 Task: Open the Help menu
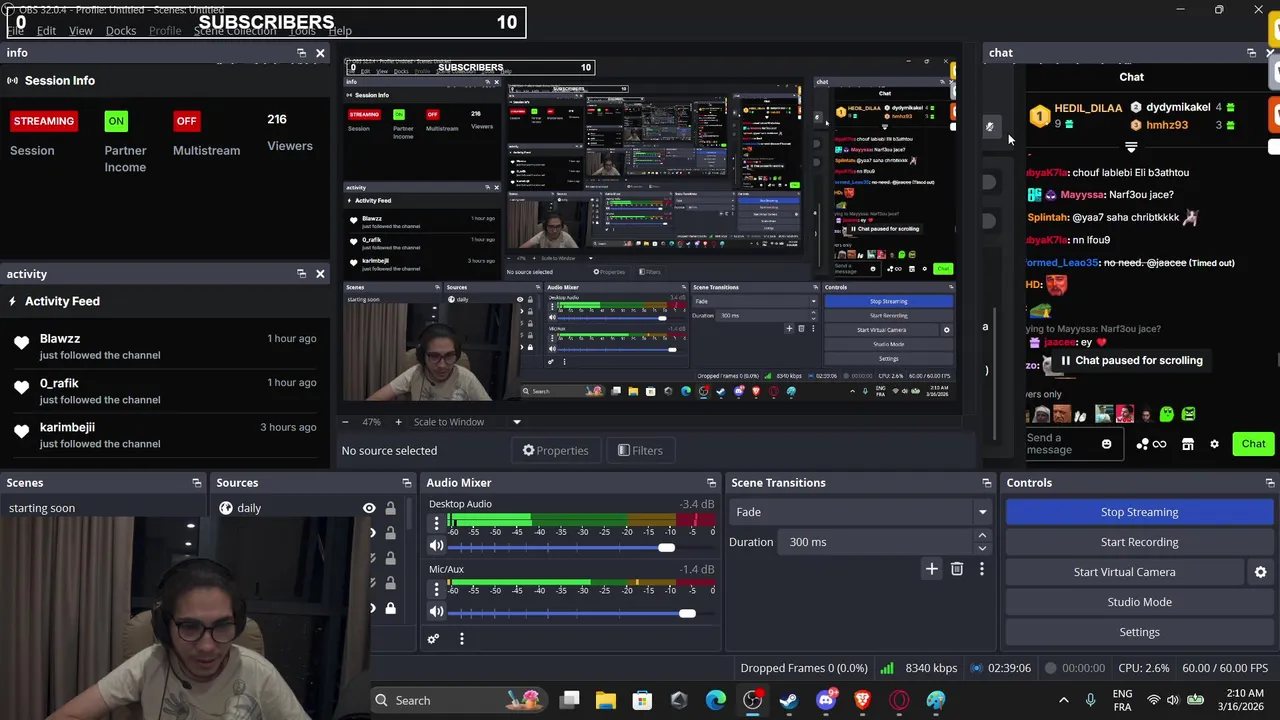click(x=340, y=31)
